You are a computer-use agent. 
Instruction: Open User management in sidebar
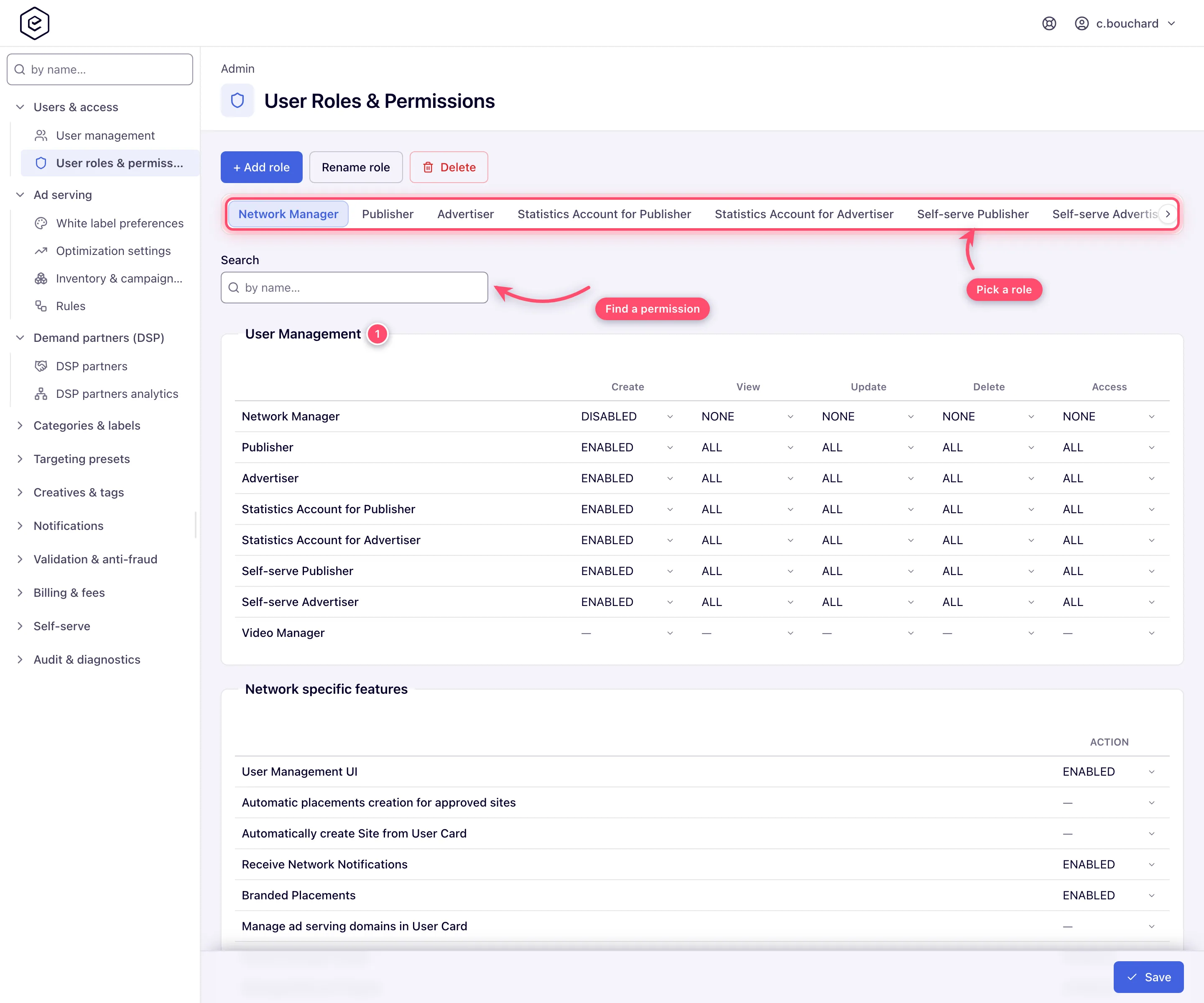[x=105, y=135]
